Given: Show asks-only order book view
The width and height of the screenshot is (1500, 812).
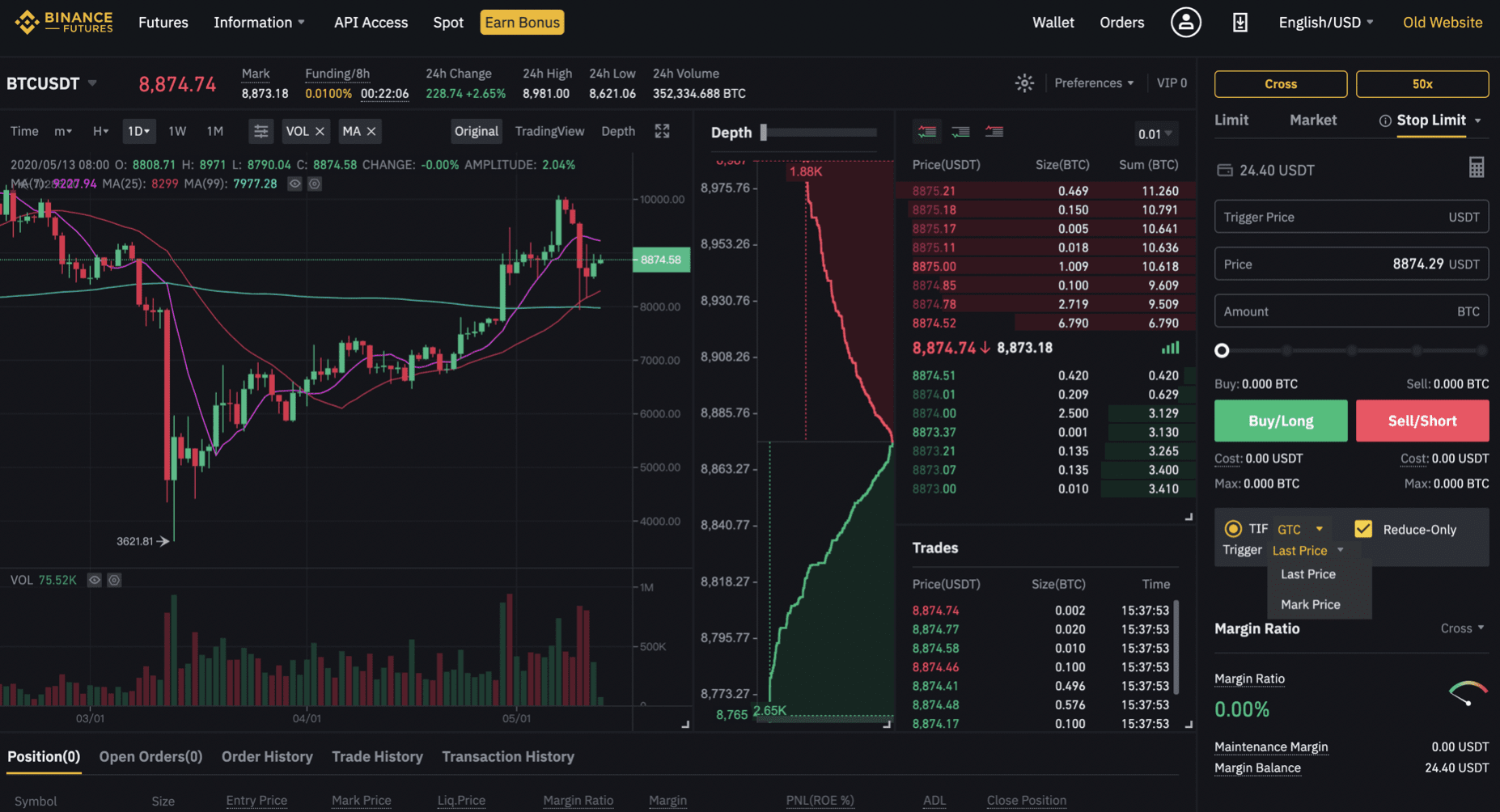Looking at the screenshot, I should click(994, 131).
